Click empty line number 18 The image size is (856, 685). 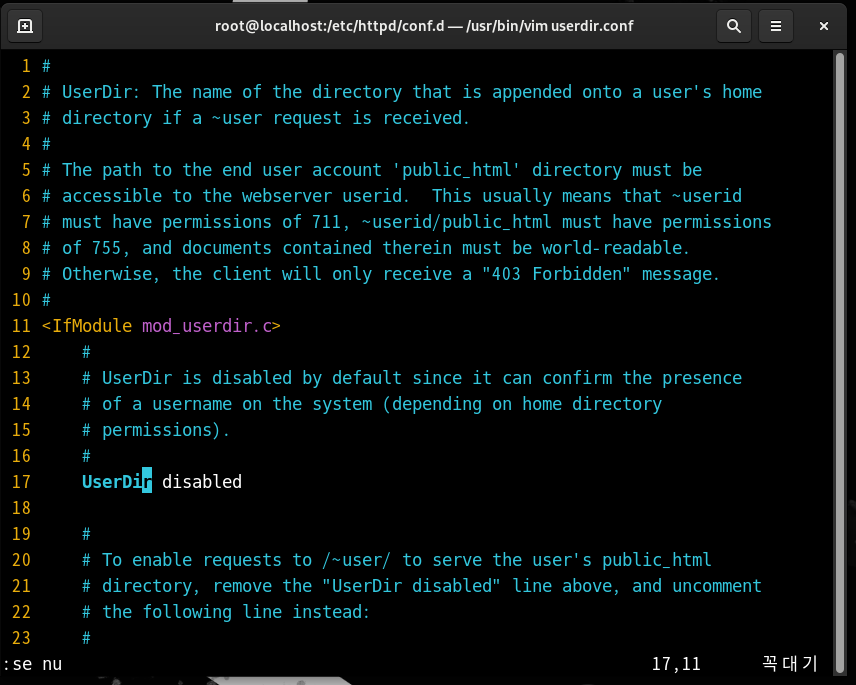[21, 508]
